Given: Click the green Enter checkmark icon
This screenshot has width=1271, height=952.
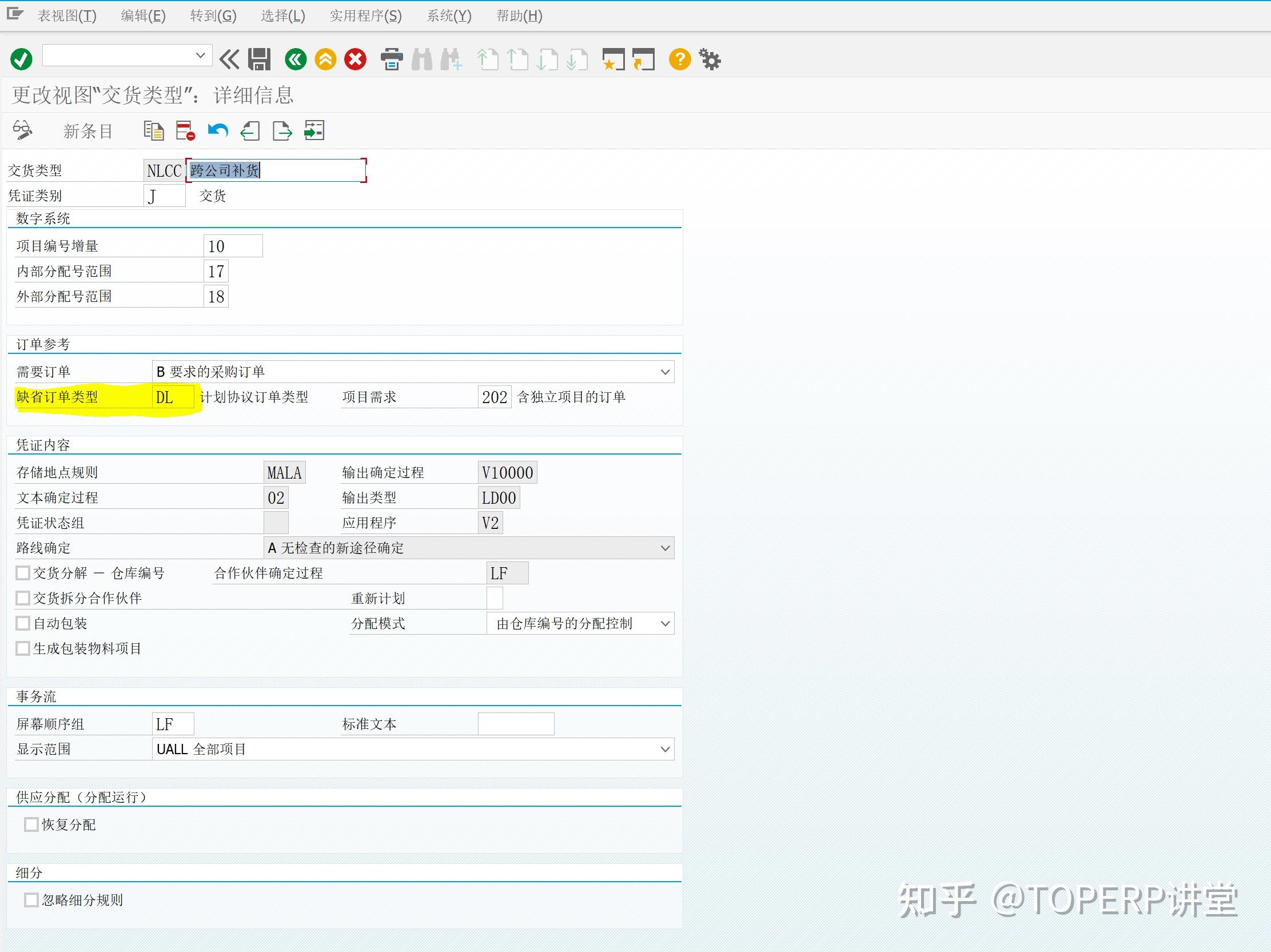Looking at the screenshot, I should pyautogui.click(x=21, y=58).
